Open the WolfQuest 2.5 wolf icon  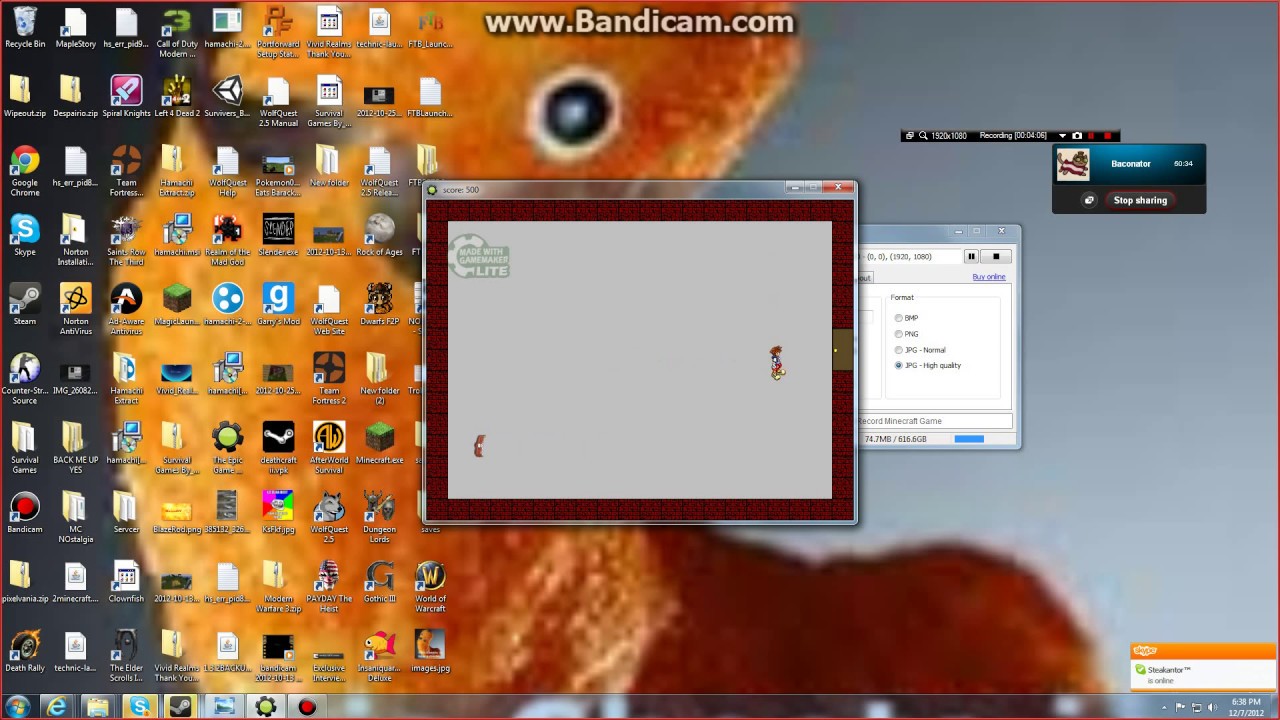coord(329,517)
